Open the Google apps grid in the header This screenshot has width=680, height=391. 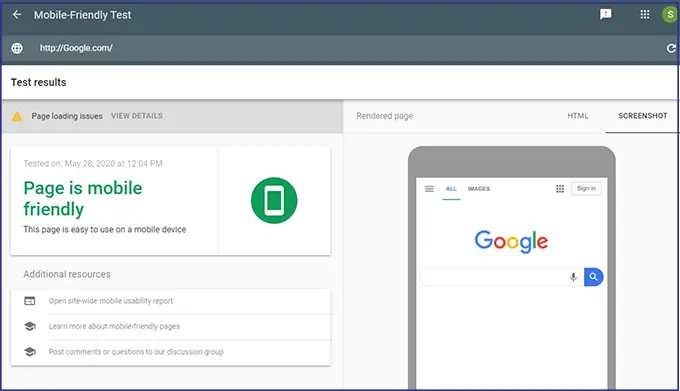point(645,14)
